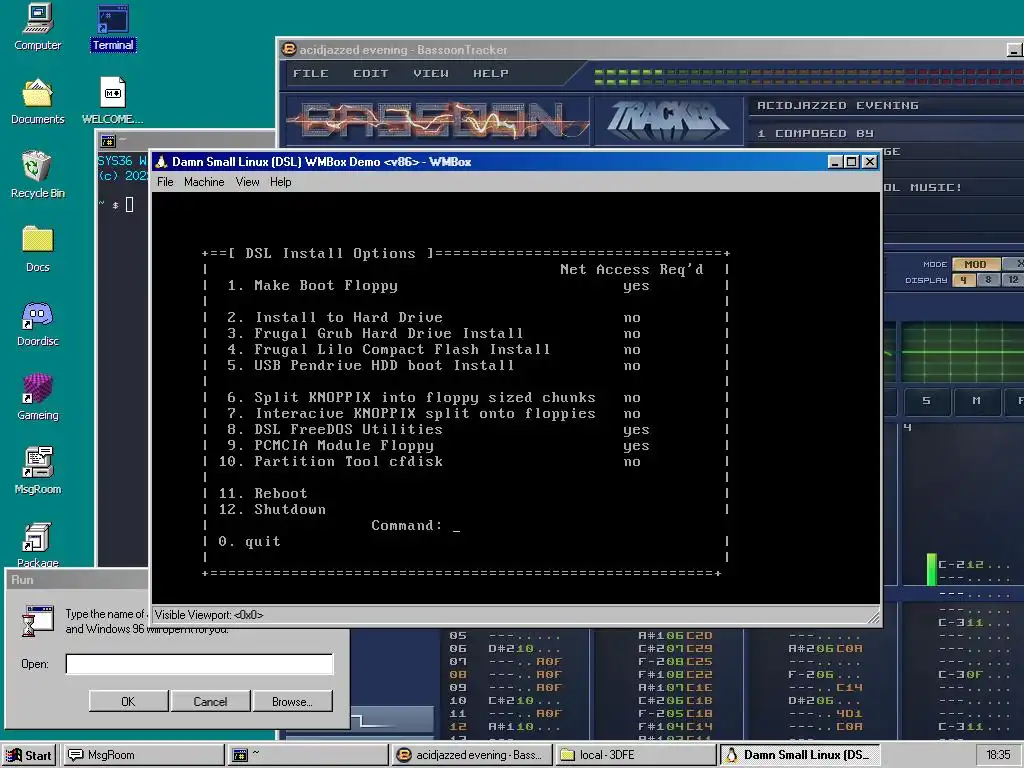Image resolution: width=1024 pixels, height=768 pixels.
Task: Minimize the WMBox window
Action: (835, 162)
